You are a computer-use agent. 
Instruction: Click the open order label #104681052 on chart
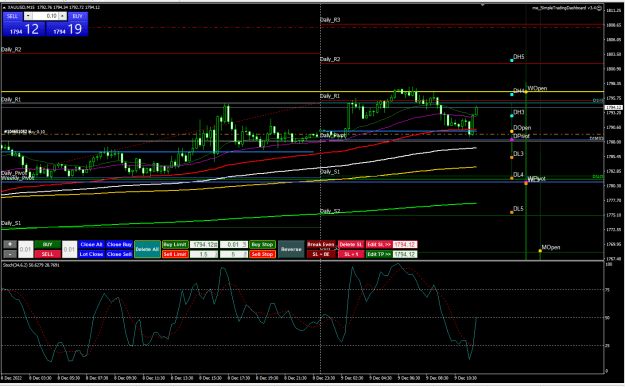coord(24,132)
